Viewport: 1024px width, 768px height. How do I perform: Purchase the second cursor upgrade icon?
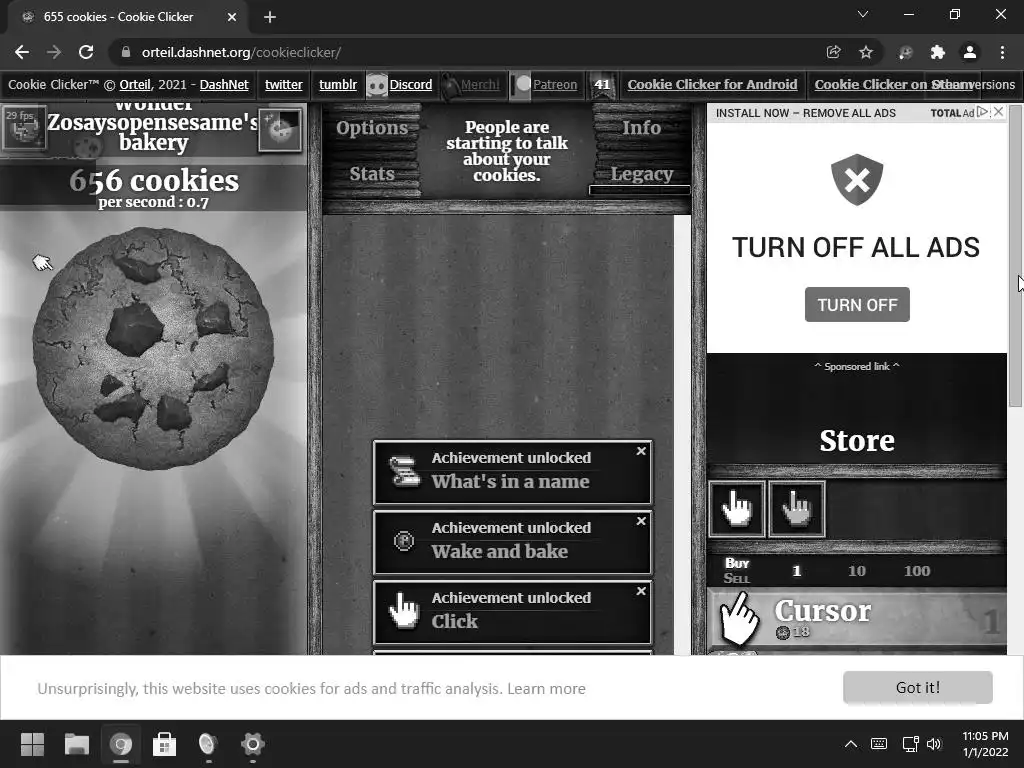tap(797, 509)
